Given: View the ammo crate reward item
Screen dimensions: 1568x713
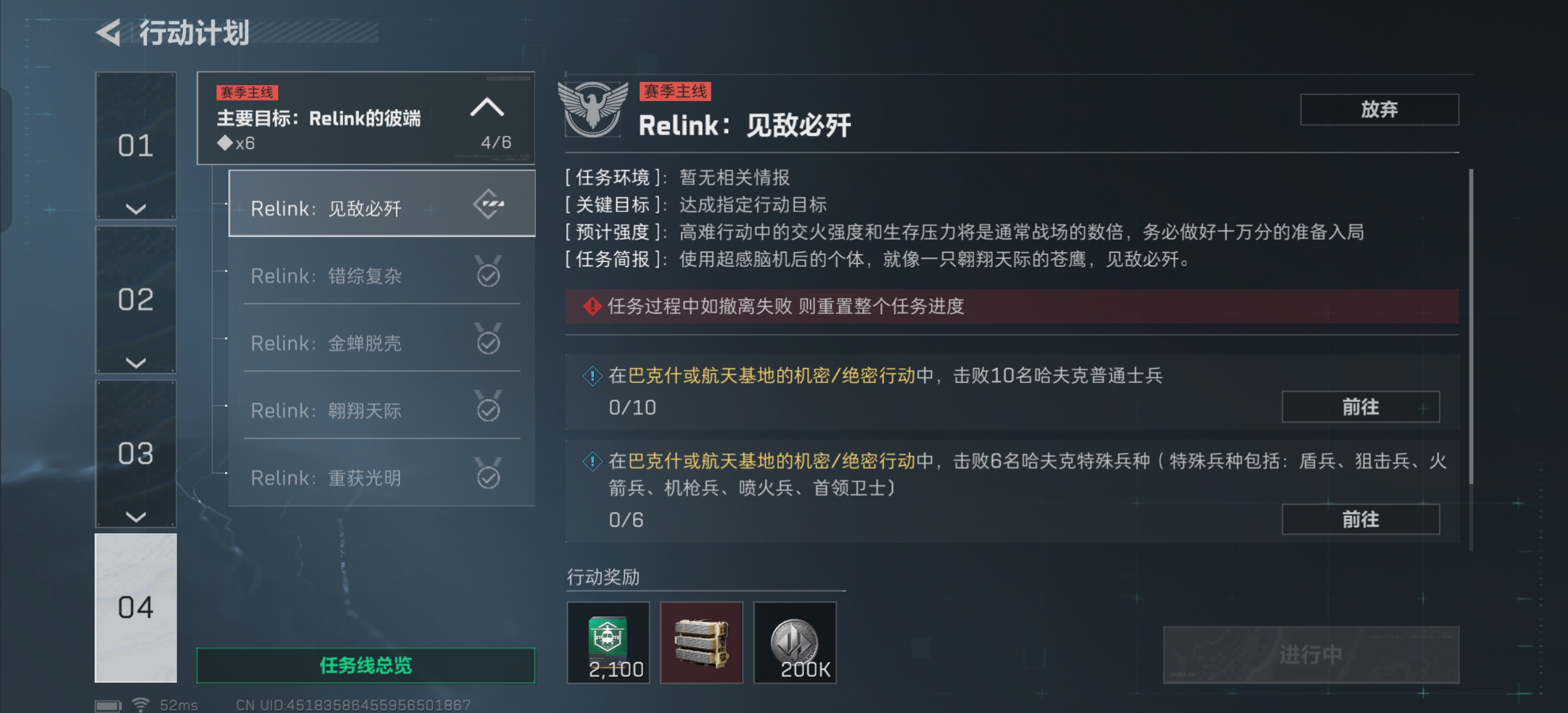Looking at the screenshot, I should 701,642.
